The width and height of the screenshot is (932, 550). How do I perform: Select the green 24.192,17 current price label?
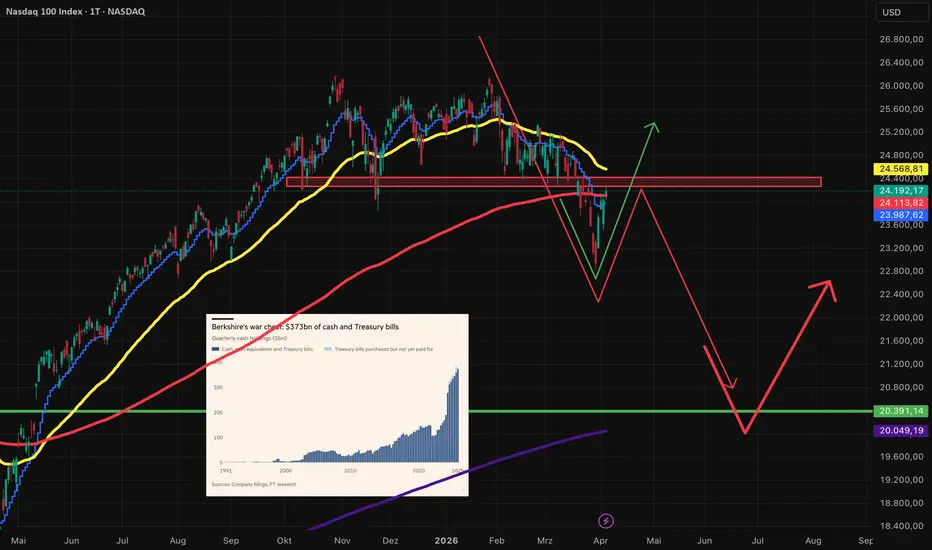[x=900, y=191]
